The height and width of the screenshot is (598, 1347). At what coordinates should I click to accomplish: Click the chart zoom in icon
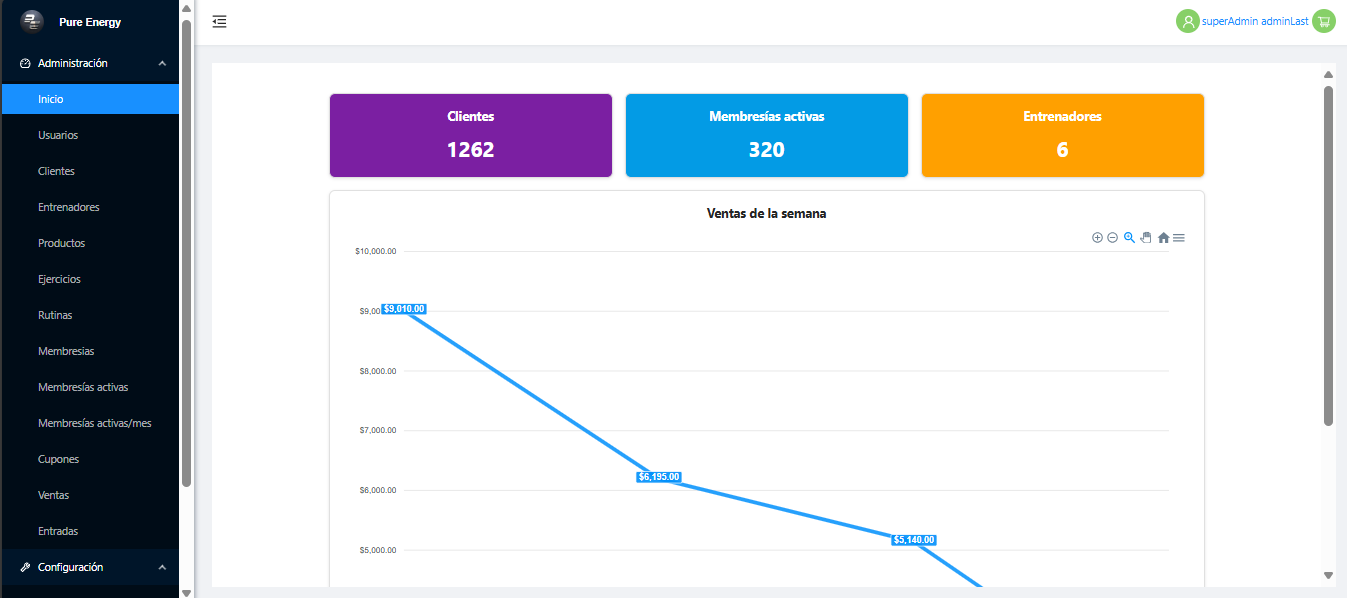tap(1097, 238)
